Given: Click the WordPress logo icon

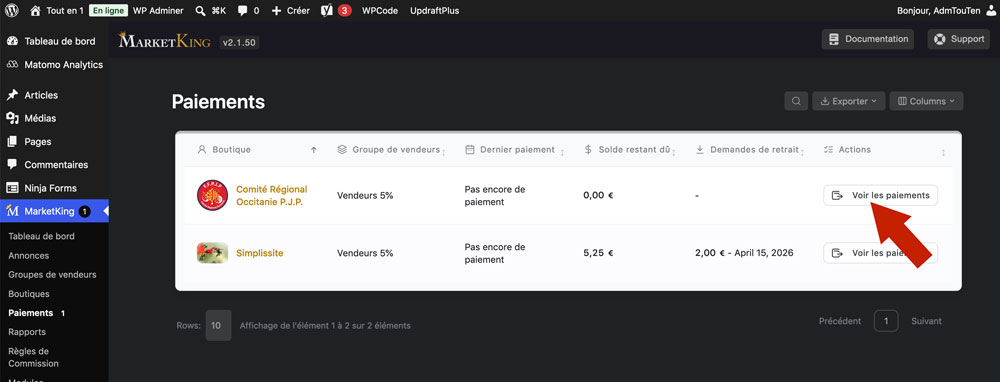Looking at the screenshot, I should pyautogui.click(x=11, y=10).
